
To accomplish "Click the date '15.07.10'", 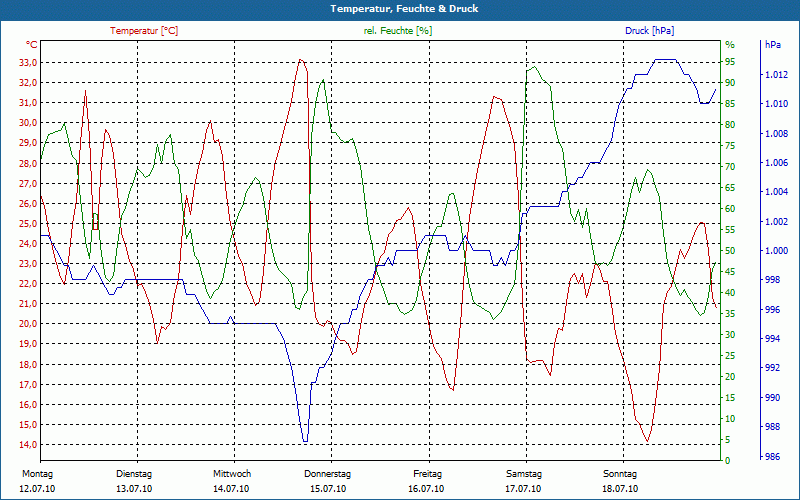I will point(328,489).
